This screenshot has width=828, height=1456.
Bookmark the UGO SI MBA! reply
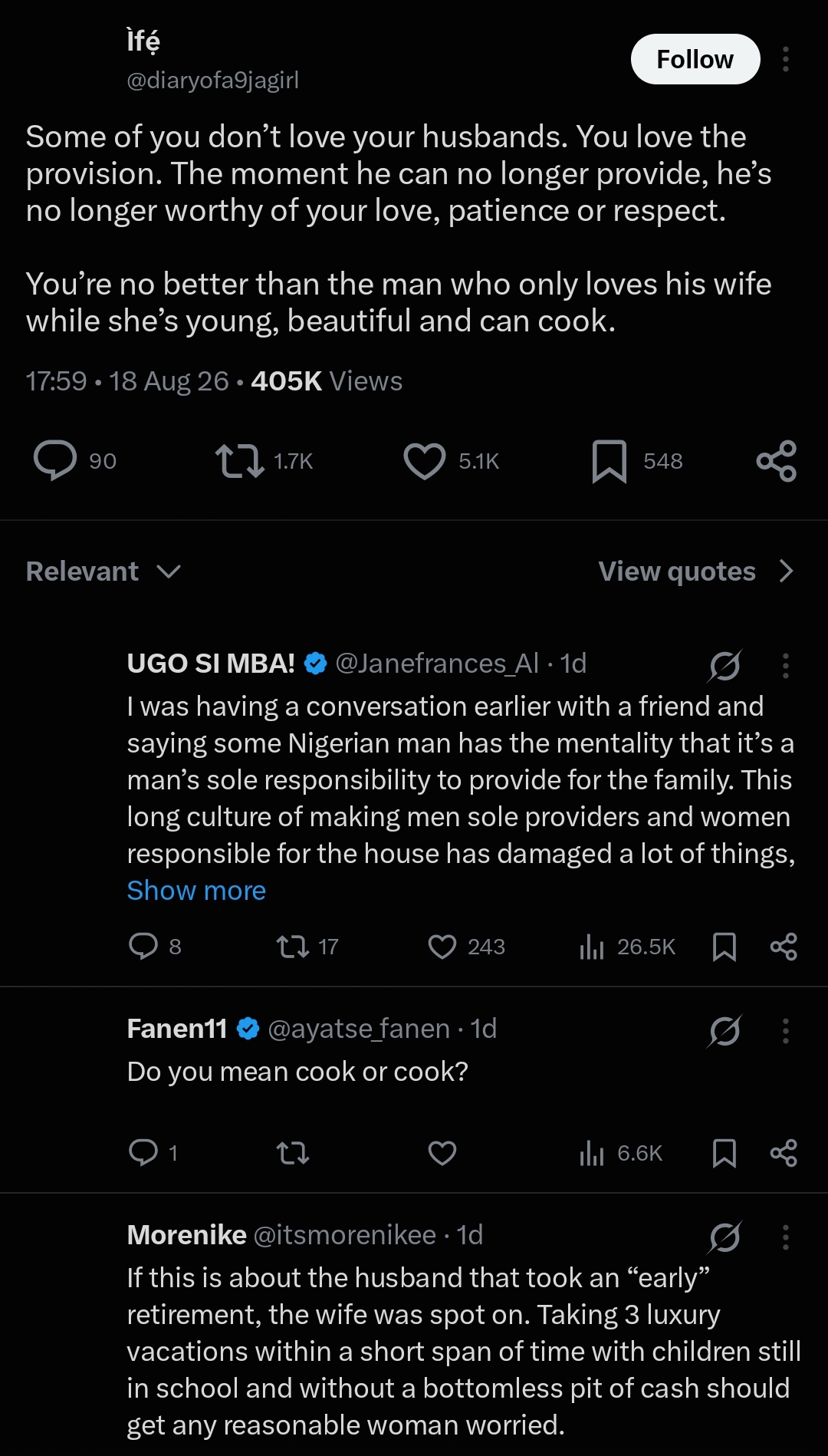coord(724,947)
